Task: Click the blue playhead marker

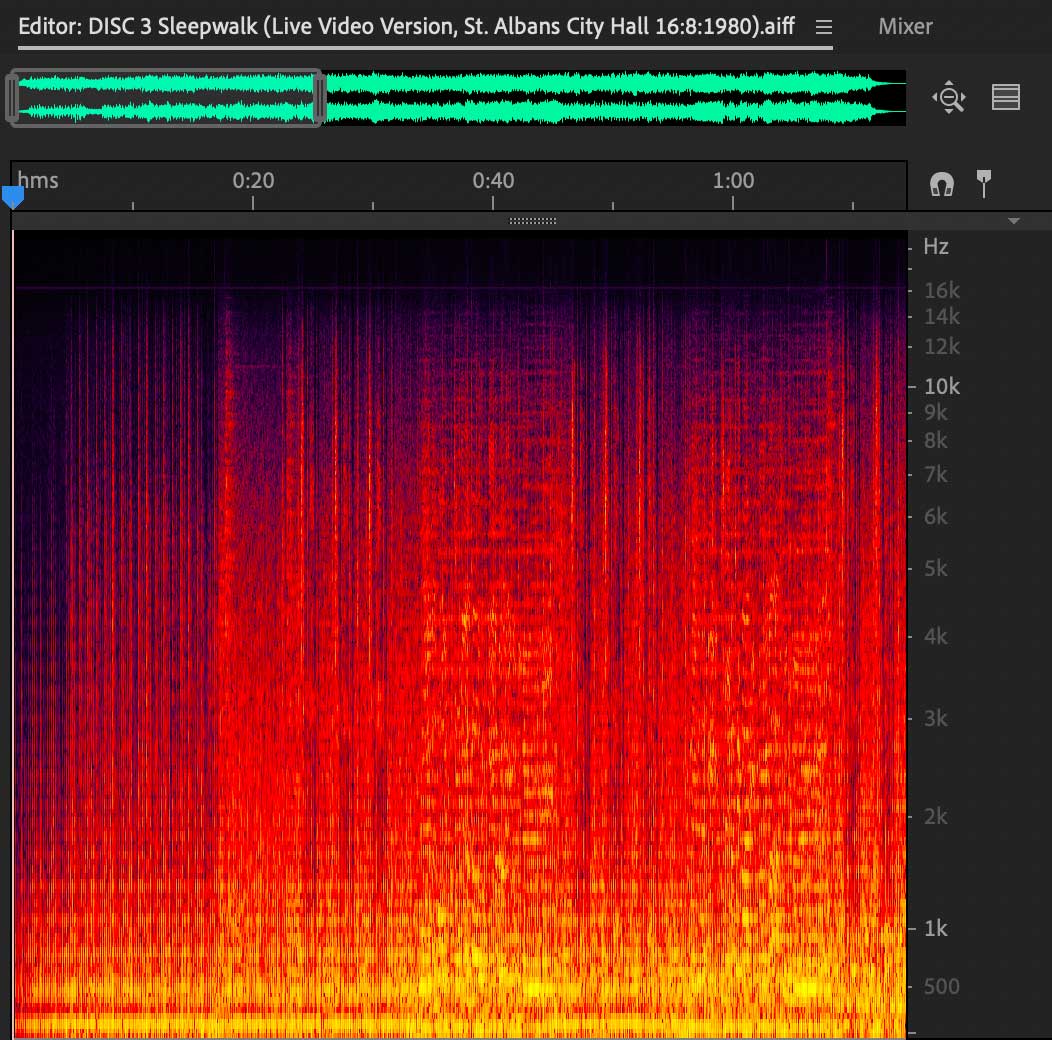Action: click(13, 198)
